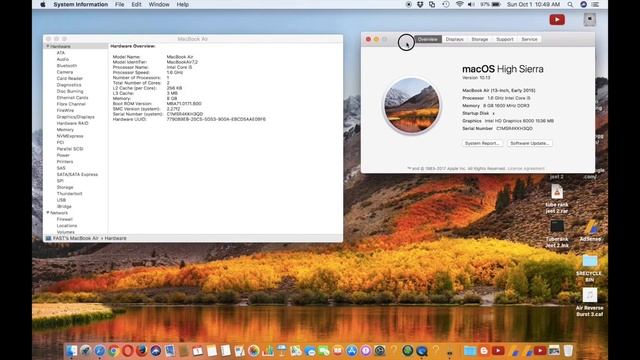Screen dimensions: 640x360
Task: Select Camera in the sidebar
Action: (65, 72)
